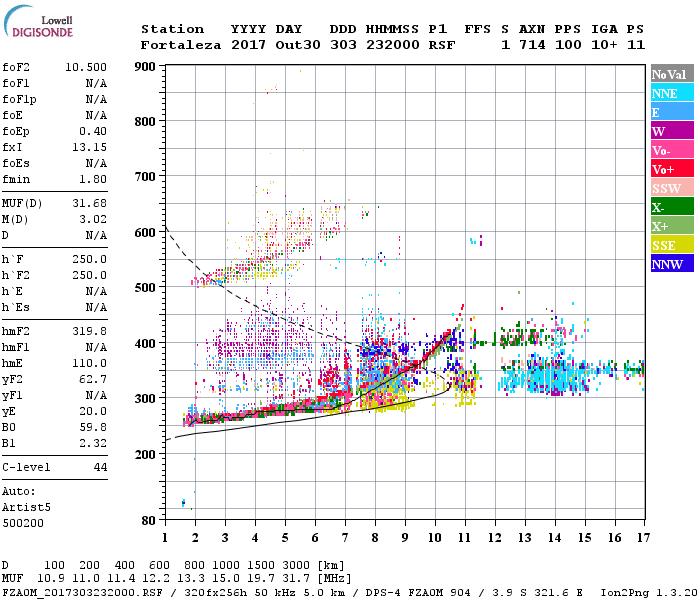
Task: Click the hmE value 110.0
Action: tap(89, 363)
